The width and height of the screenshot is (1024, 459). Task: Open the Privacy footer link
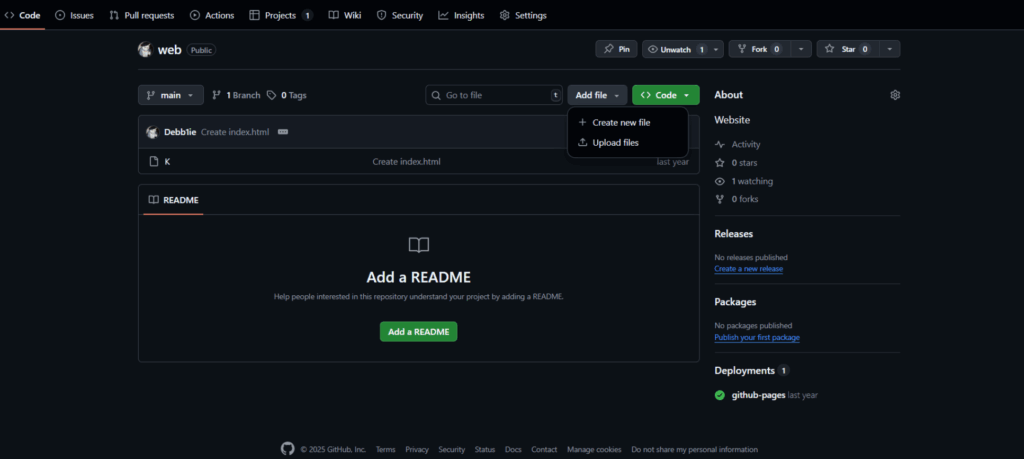click(x=417, y=449)
